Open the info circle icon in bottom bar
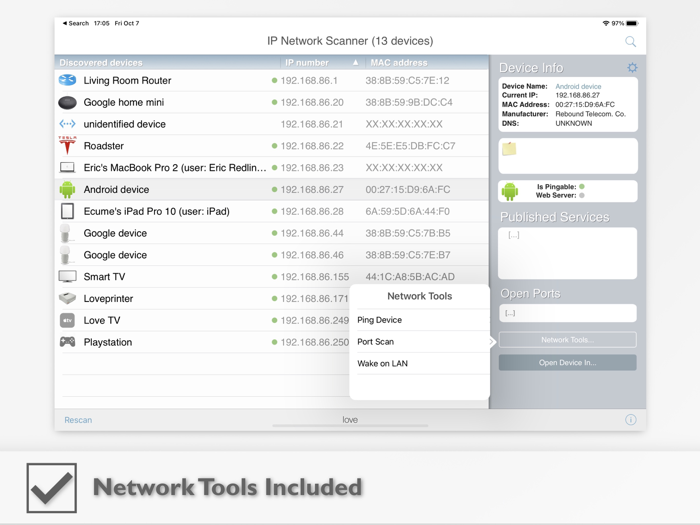The width and height of the screenshot is (700, 525). 630,420
